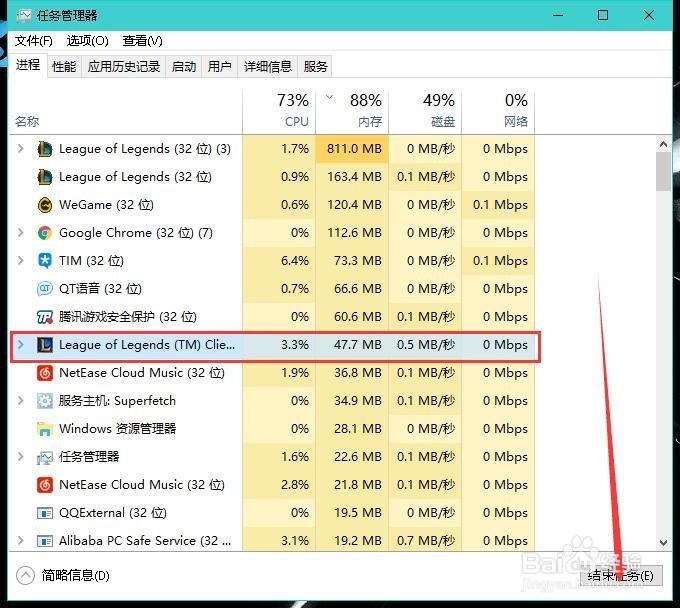Viewport: 680px width, 608px height.
Task: Click the 0.7 MB/秒 disk cell
Action: [425, 541]
